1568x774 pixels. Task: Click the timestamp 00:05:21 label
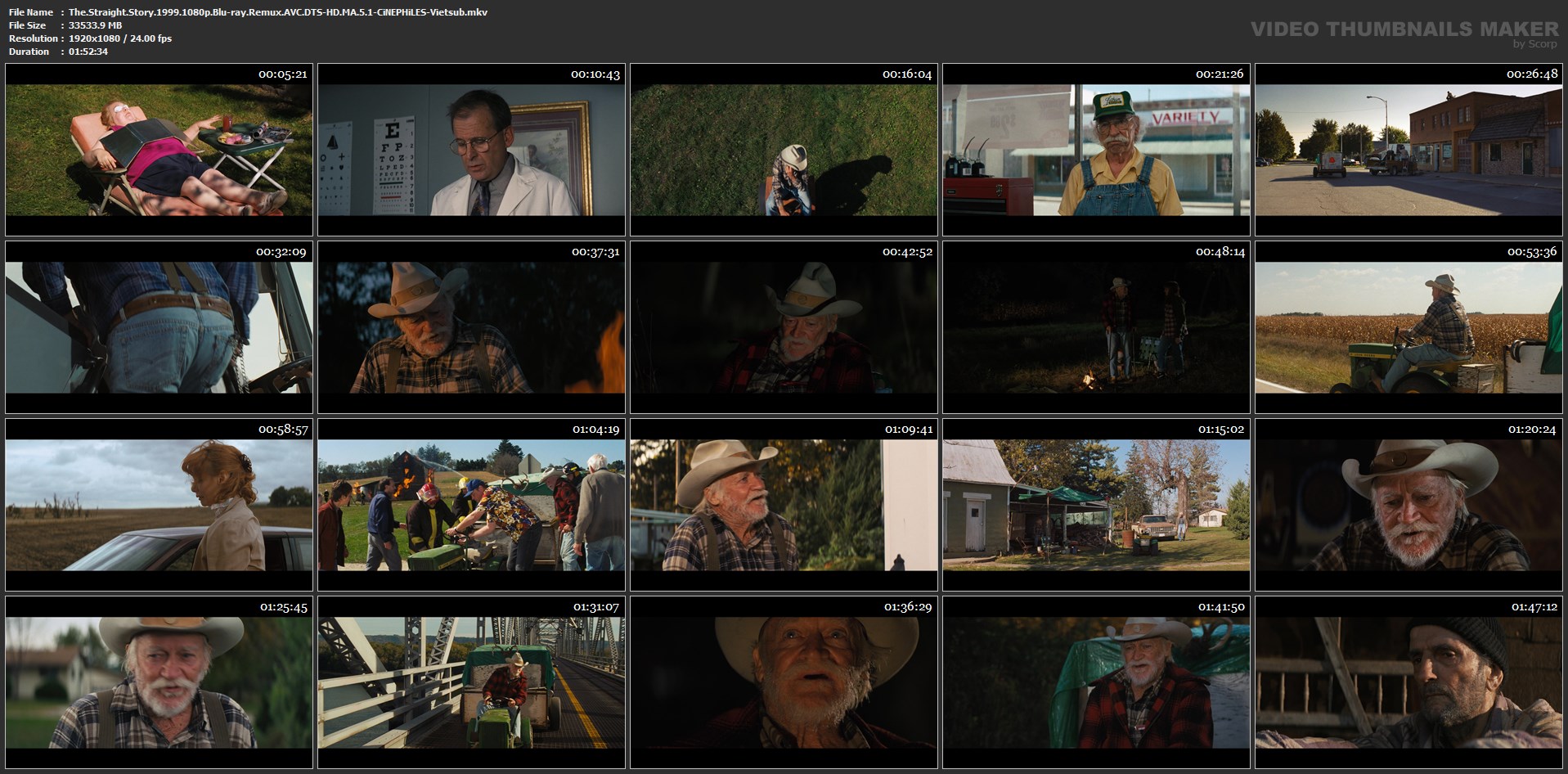(x=283, y=74)
